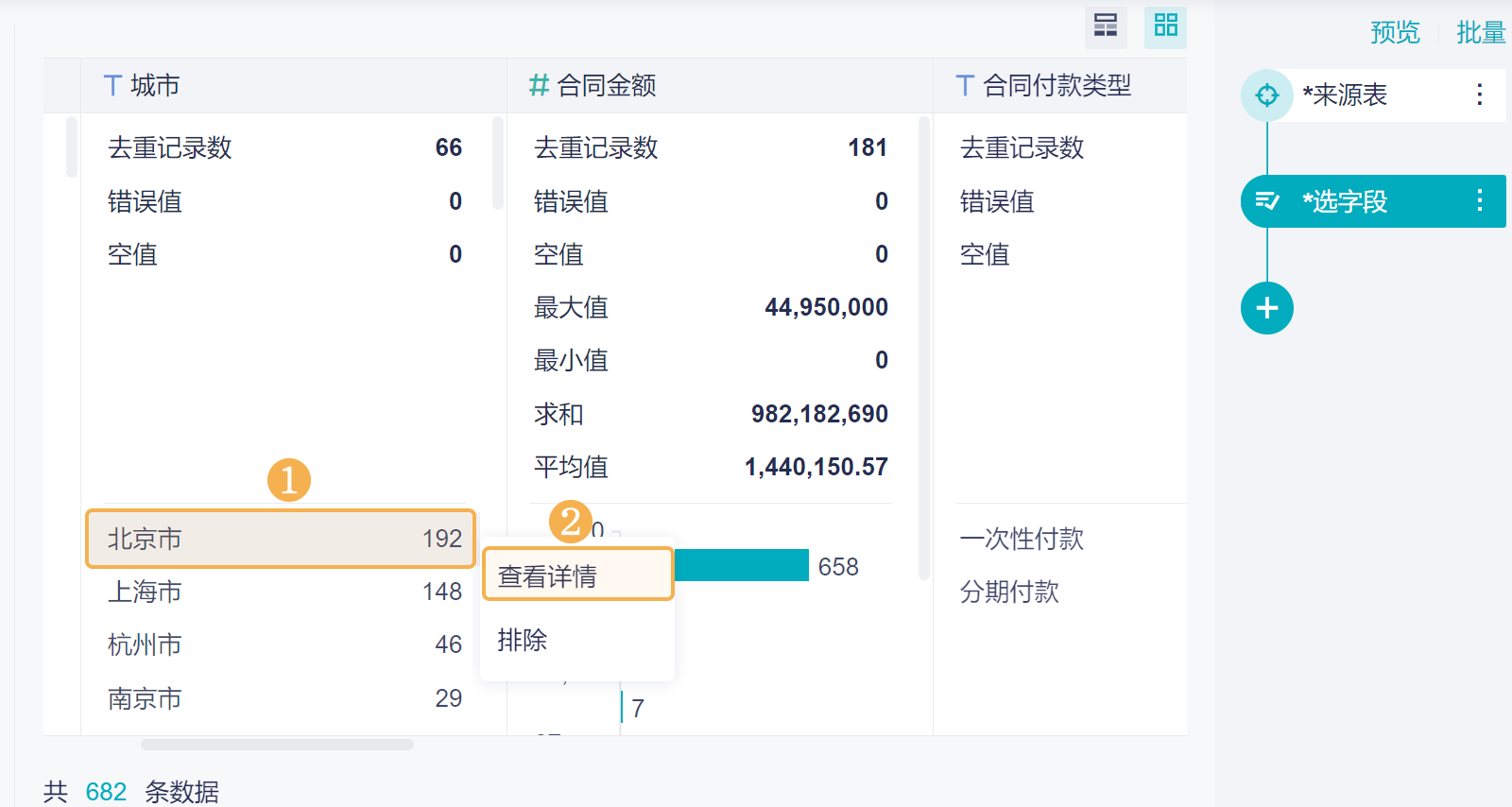Click the 选字段 step icon
Screen dimensions: 1512x807
(x=1266, y=201)
